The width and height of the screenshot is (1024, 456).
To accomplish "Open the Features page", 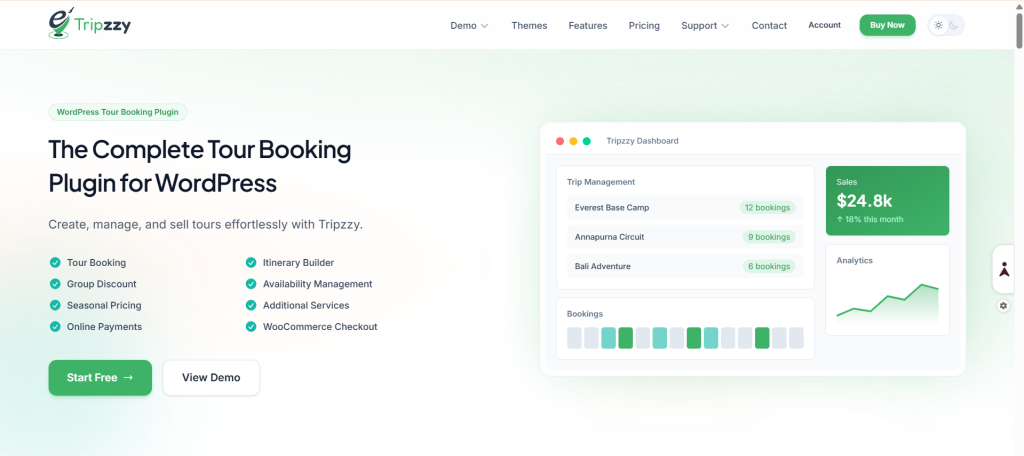I will [x=588, y=25].
